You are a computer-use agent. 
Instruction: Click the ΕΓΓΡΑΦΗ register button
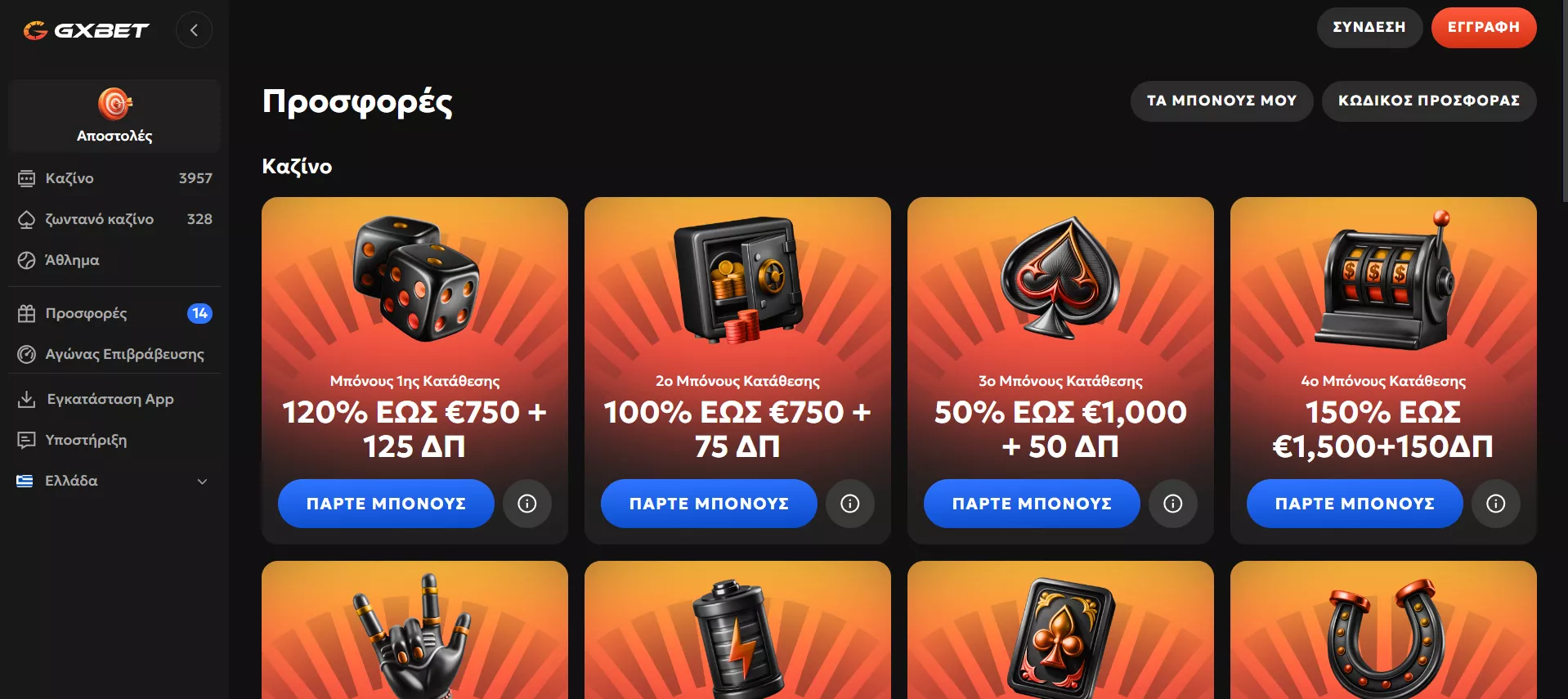click(x=1484, y=27)
